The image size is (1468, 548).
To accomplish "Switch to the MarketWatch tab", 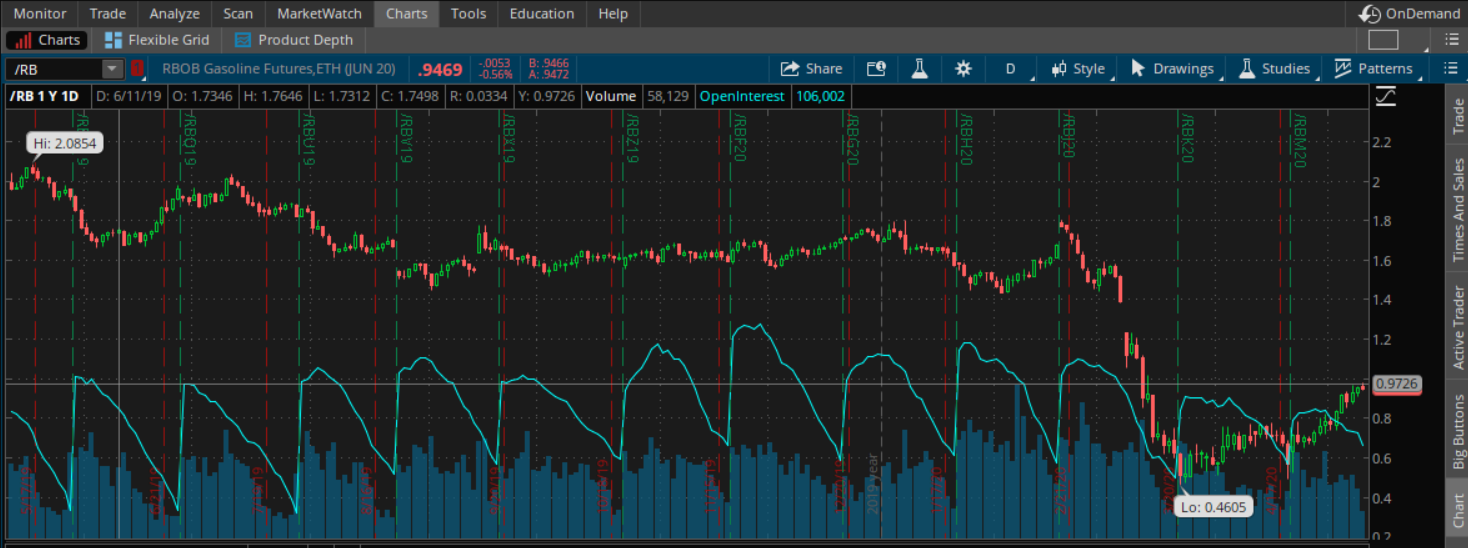I will (319, 14).
